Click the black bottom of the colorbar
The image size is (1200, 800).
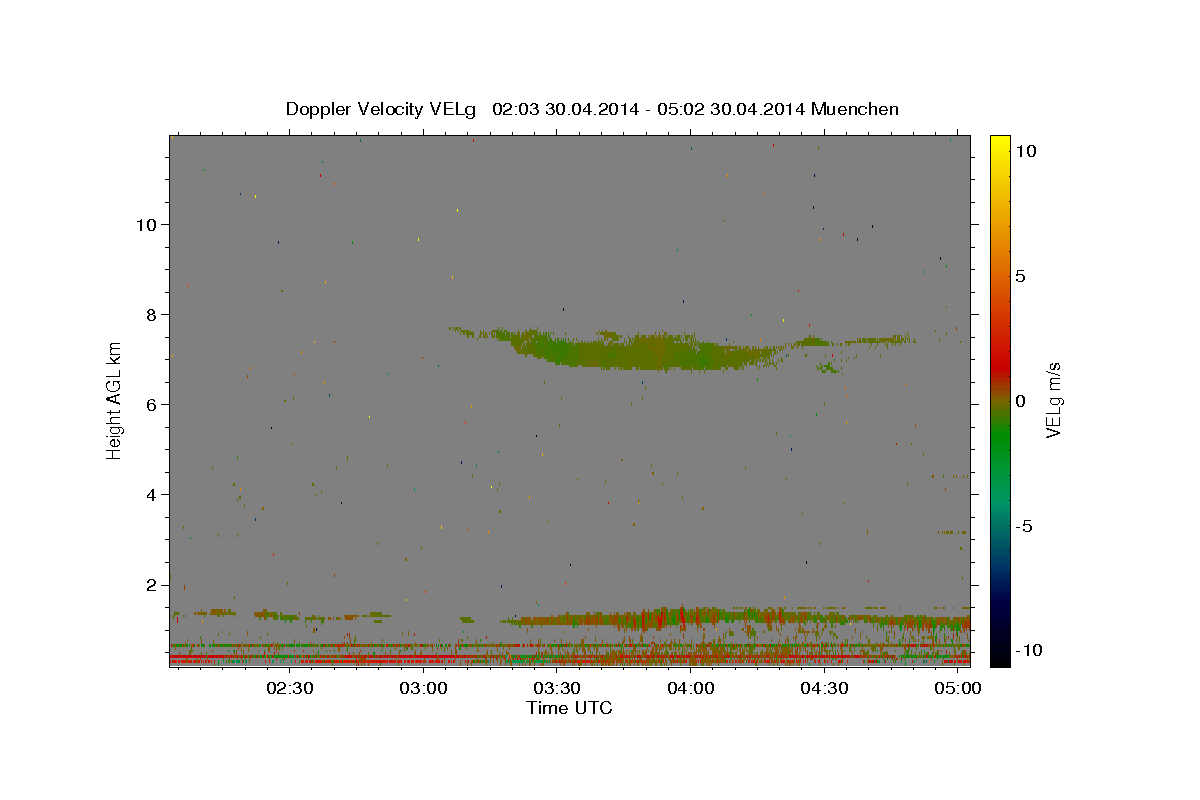pos(999,655)
